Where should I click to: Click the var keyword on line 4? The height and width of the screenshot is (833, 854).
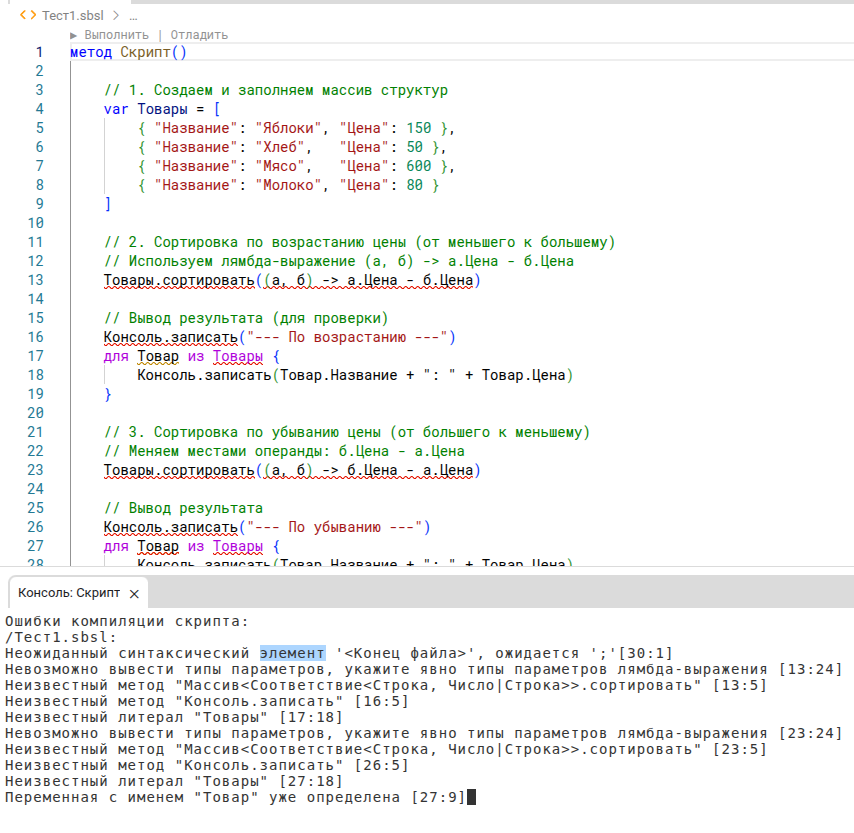(116, 109)
